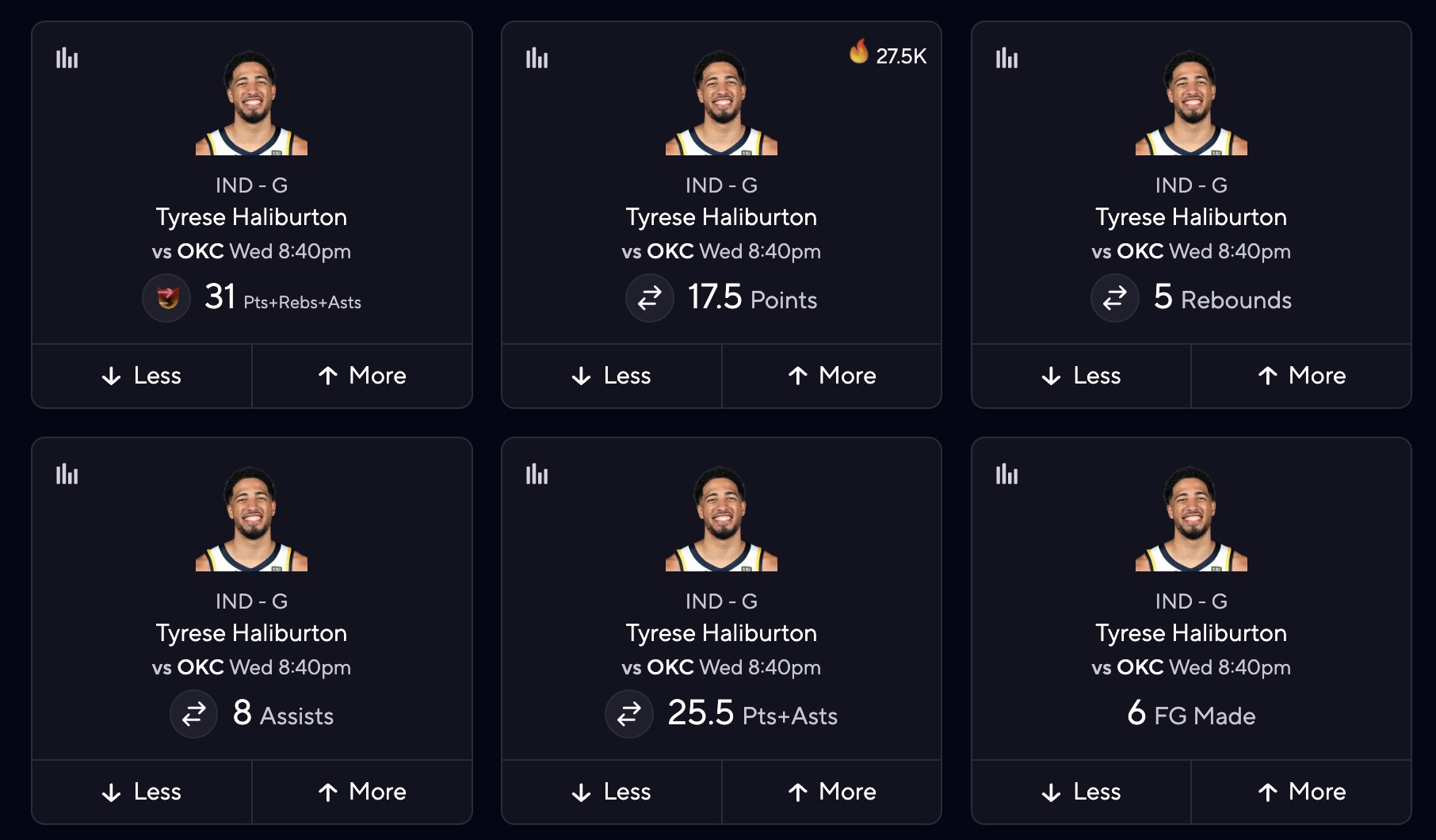
Task: Toggle alternate line on the 5 Rebounds card
Action: pos(1115,299)
